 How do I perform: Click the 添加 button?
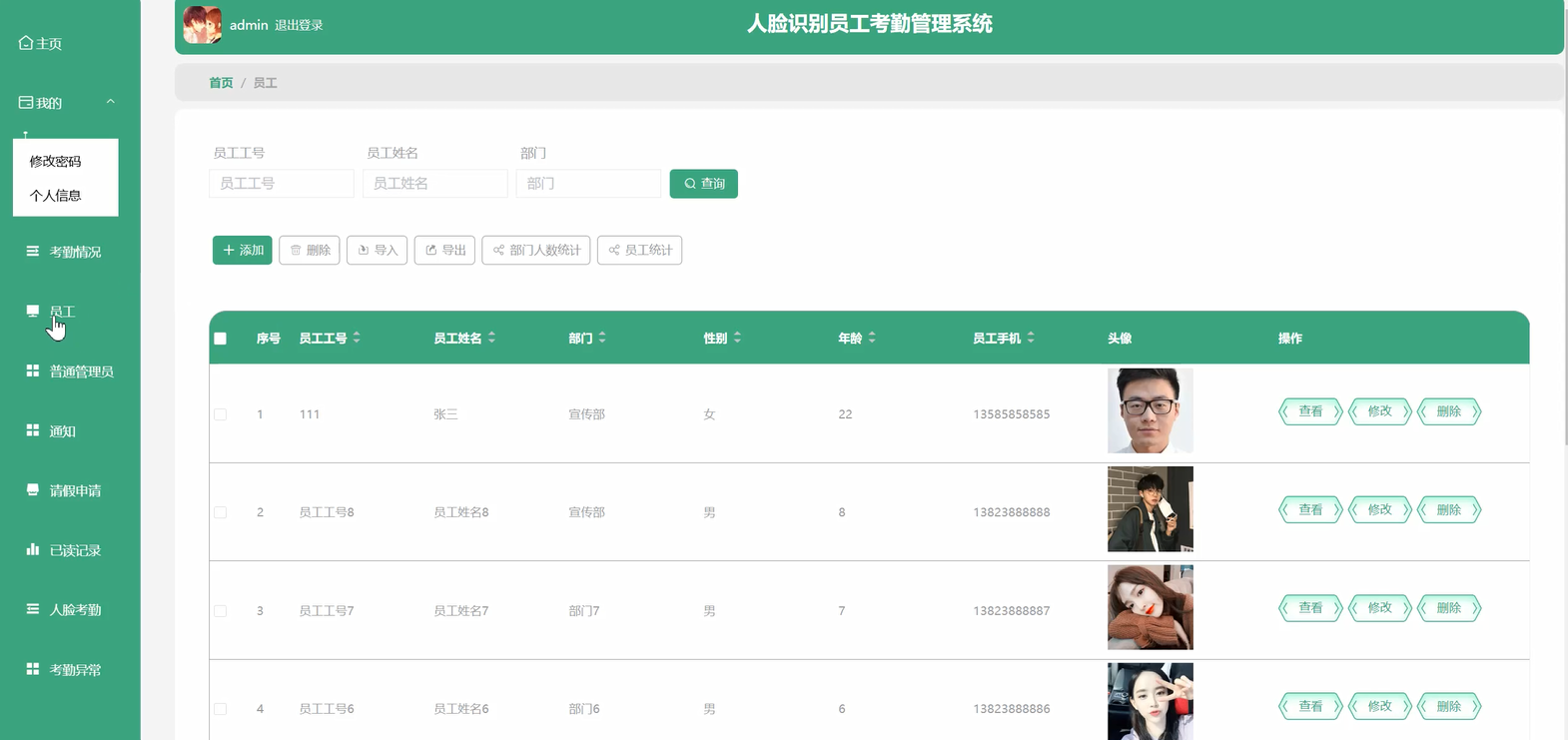tap(243, 250)
